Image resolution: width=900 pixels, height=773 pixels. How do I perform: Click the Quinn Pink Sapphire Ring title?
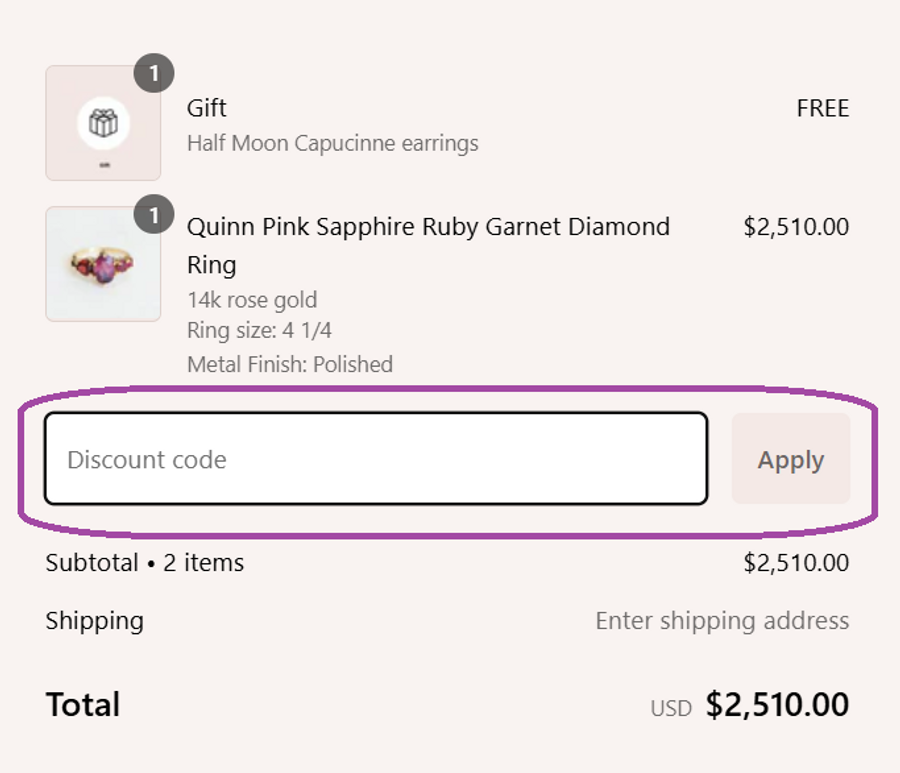[x=427, y=227]
